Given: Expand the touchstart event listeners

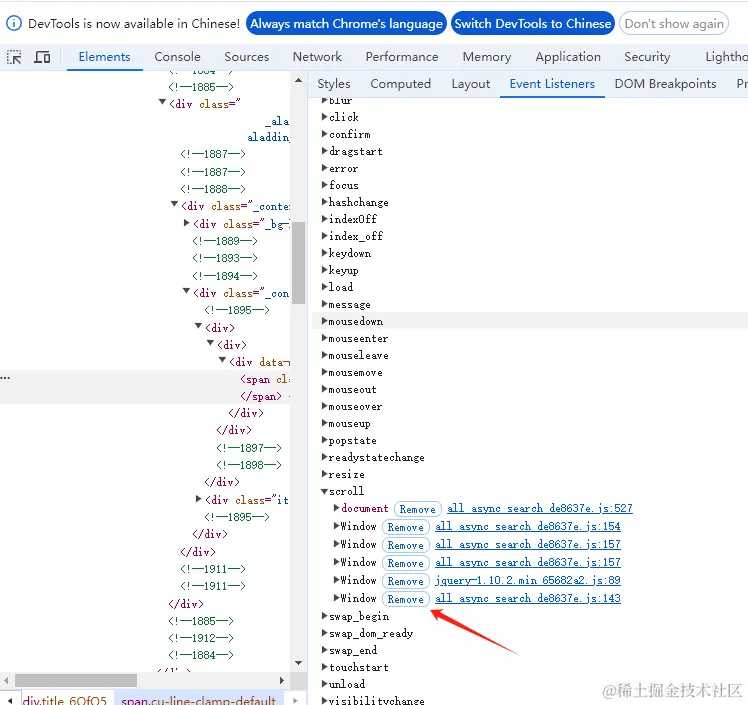Looking at the screenshot, I should (325, 667).
